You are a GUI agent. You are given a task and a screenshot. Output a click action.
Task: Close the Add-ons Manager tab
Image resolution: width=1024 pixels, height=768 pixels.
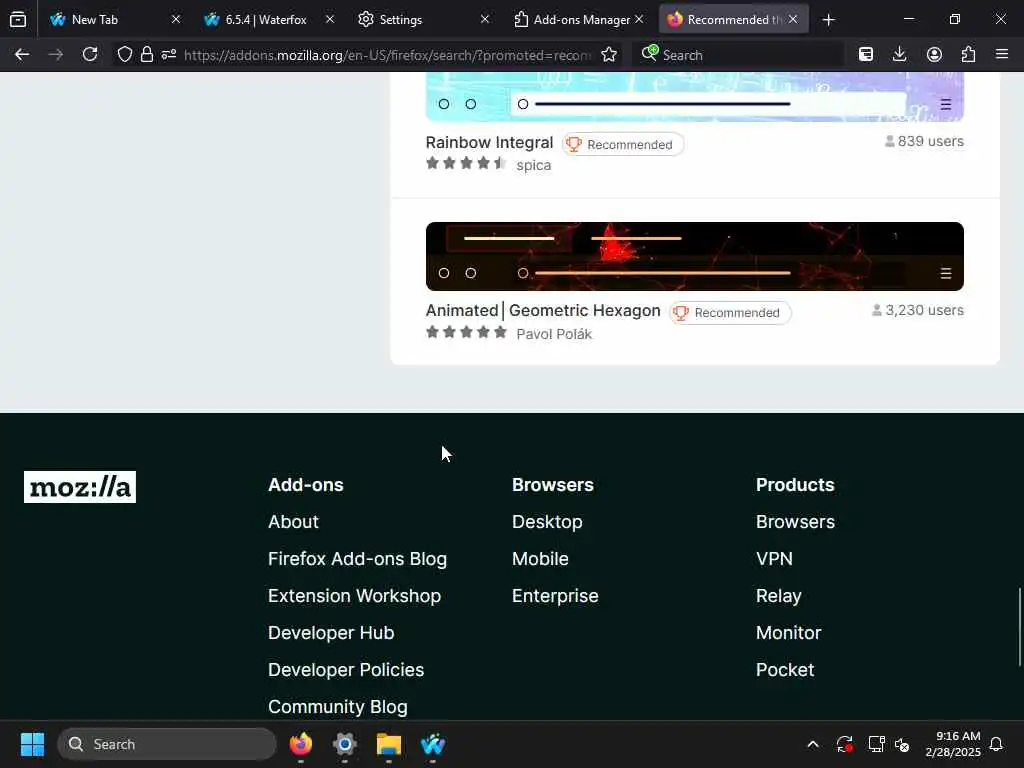point(639,20)
